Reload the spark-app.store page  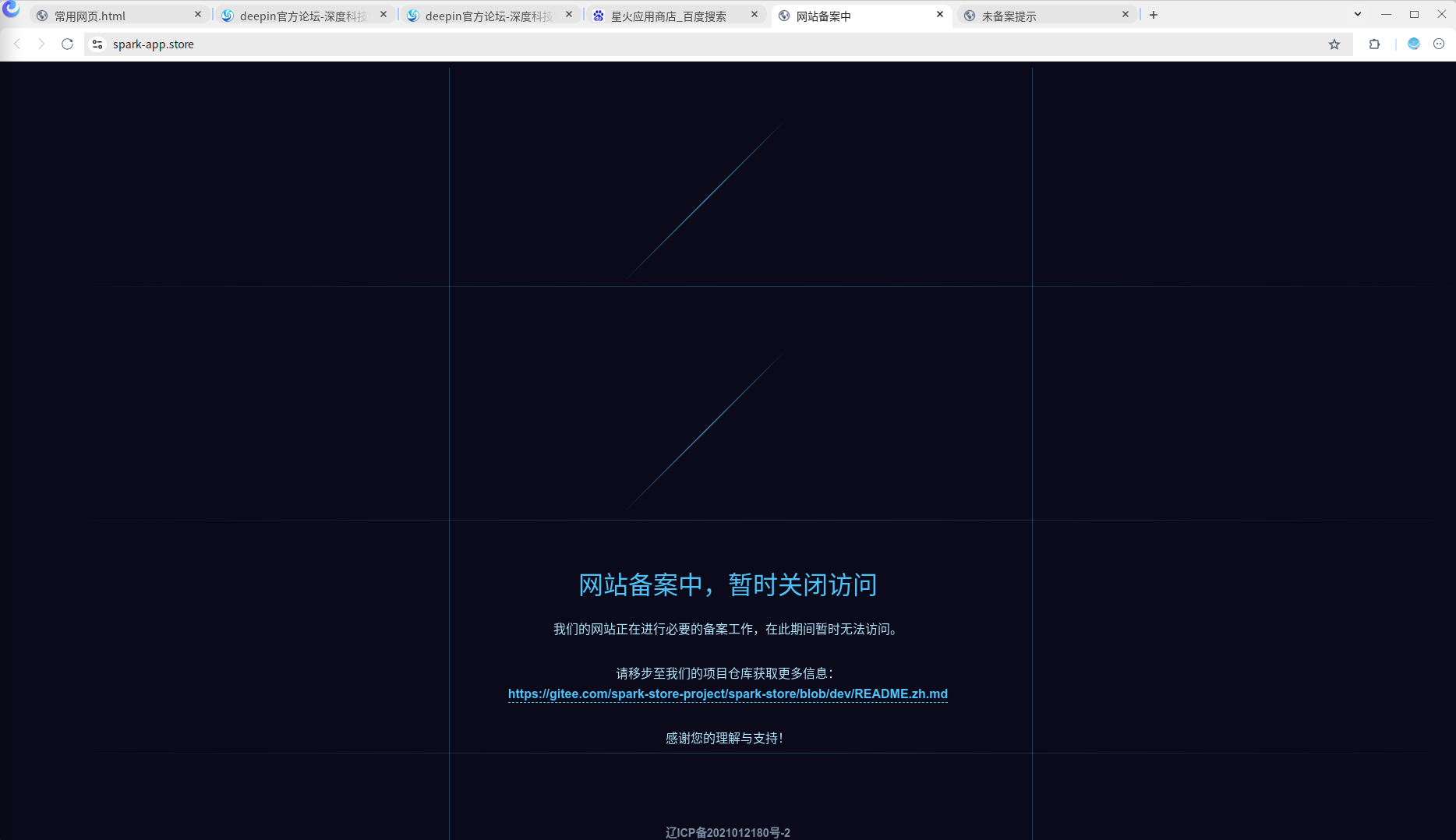(68, 44)
